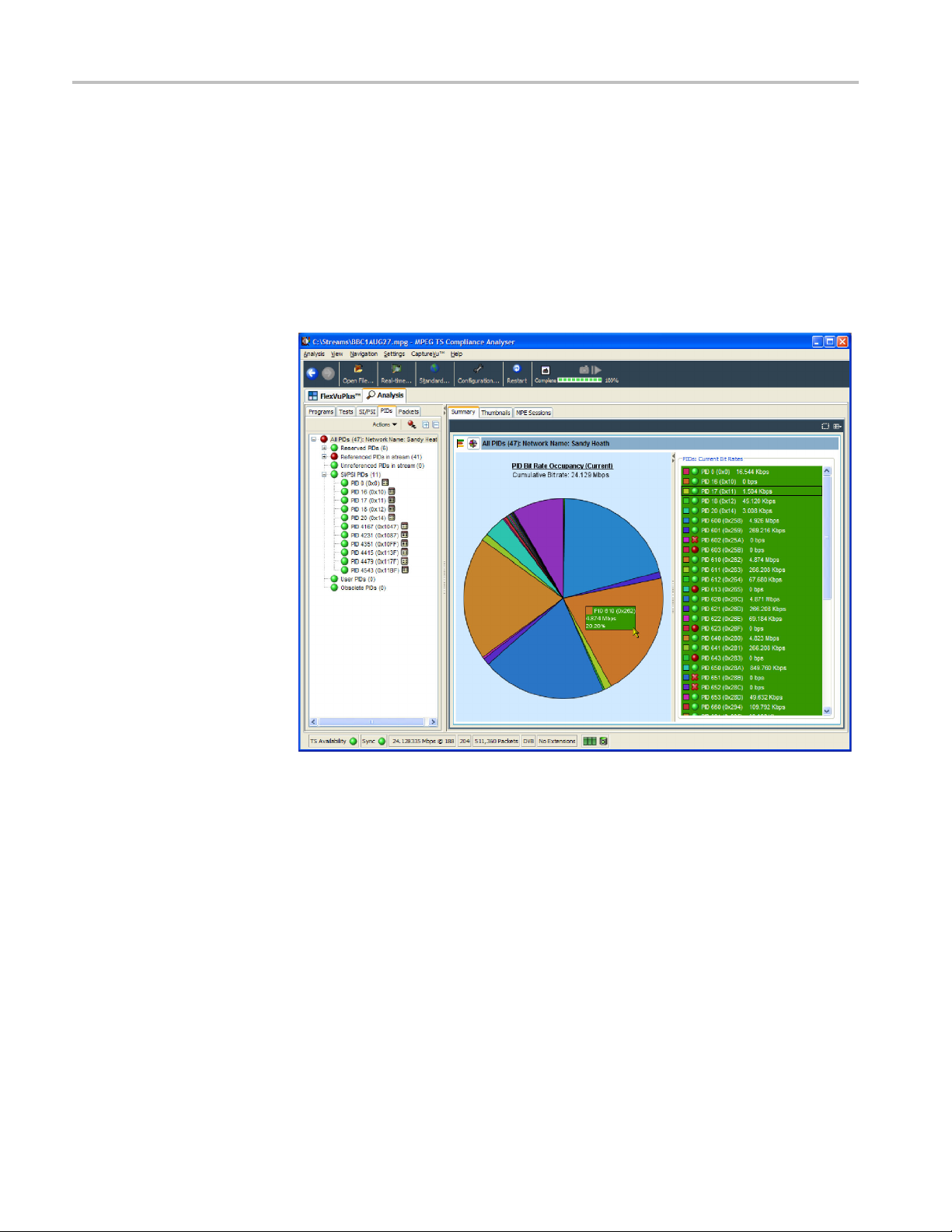Screen dimensions: 952x1232
Task: Open the Navigation menu
Action: coord(364,354)
